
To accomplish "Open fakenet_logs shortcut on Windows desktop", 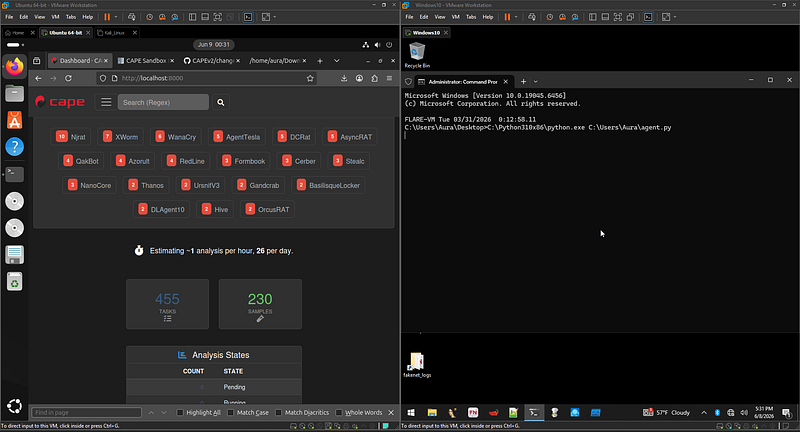I will [417, 365].
